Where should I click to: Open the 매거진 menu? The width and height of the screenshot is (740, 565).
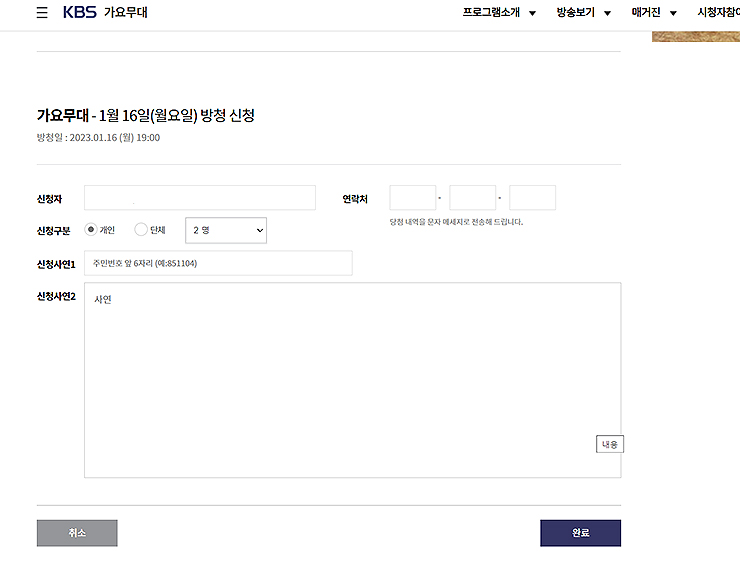pyautogui.click(x=646, y=12)
